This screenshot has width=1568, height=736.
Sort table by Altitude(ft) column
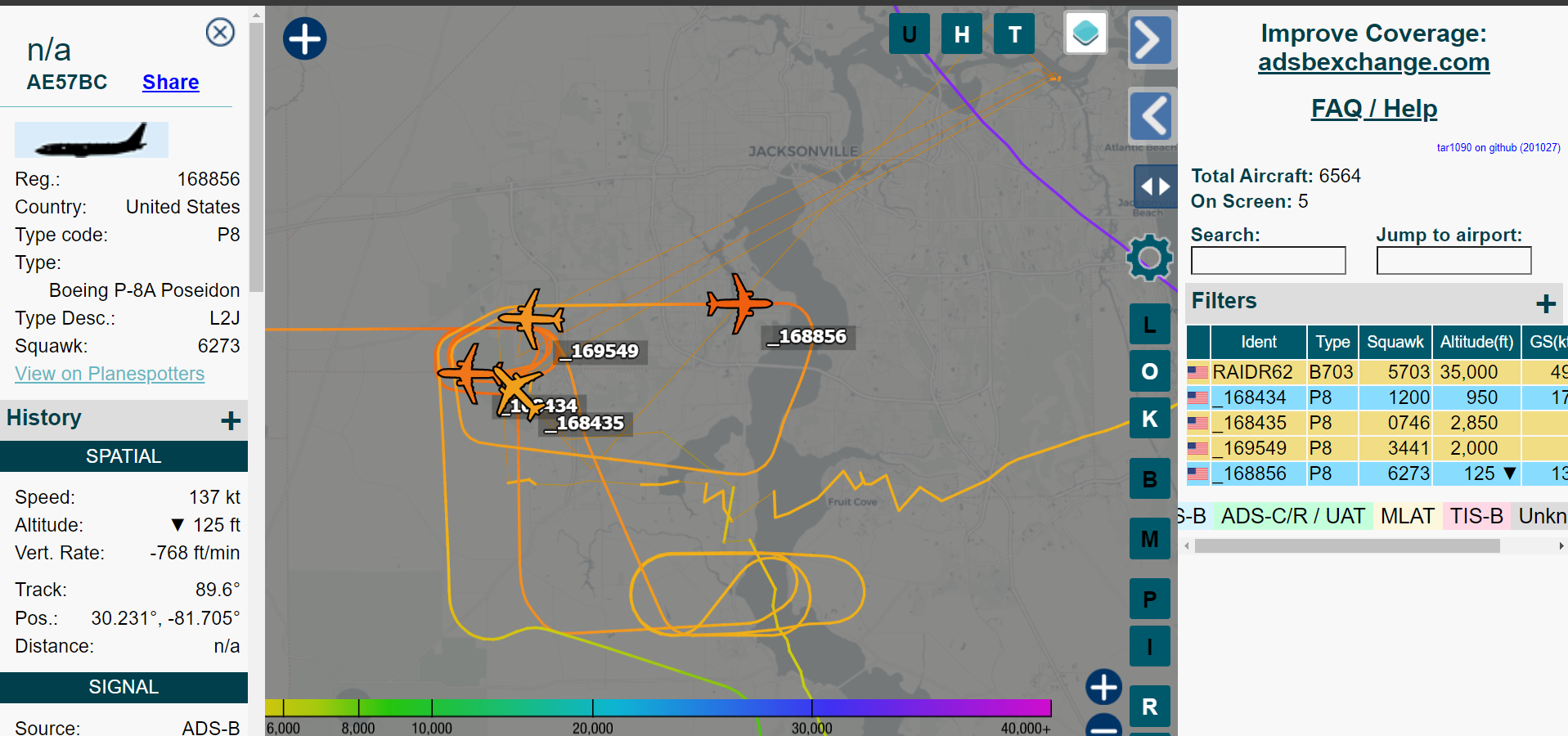click(x=1476, y=342)
